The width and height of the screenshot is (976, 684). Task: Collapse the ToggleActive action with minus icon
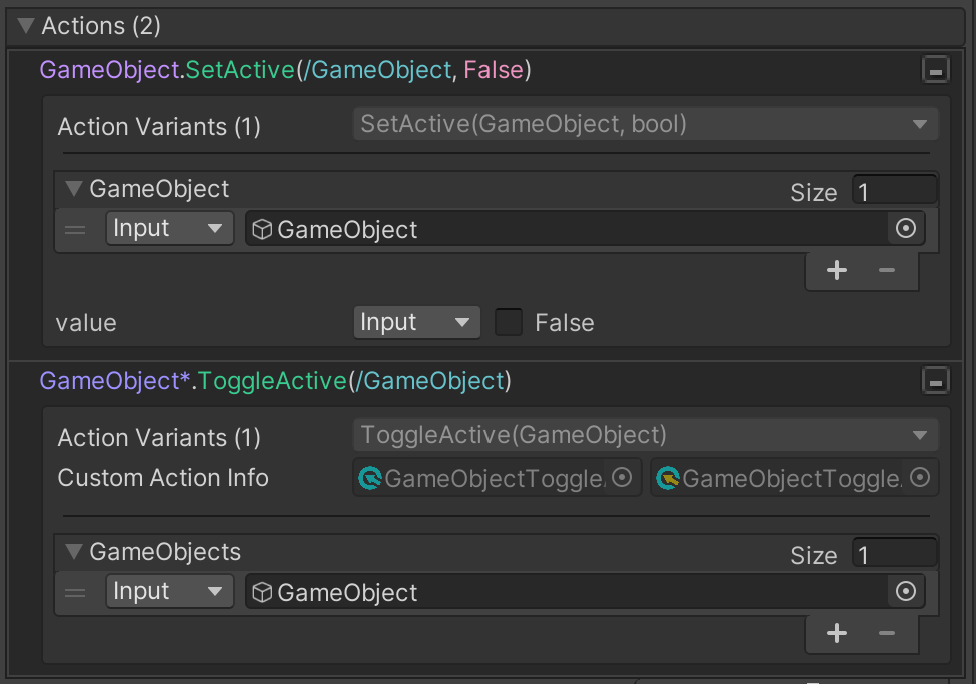pos(935,381)
